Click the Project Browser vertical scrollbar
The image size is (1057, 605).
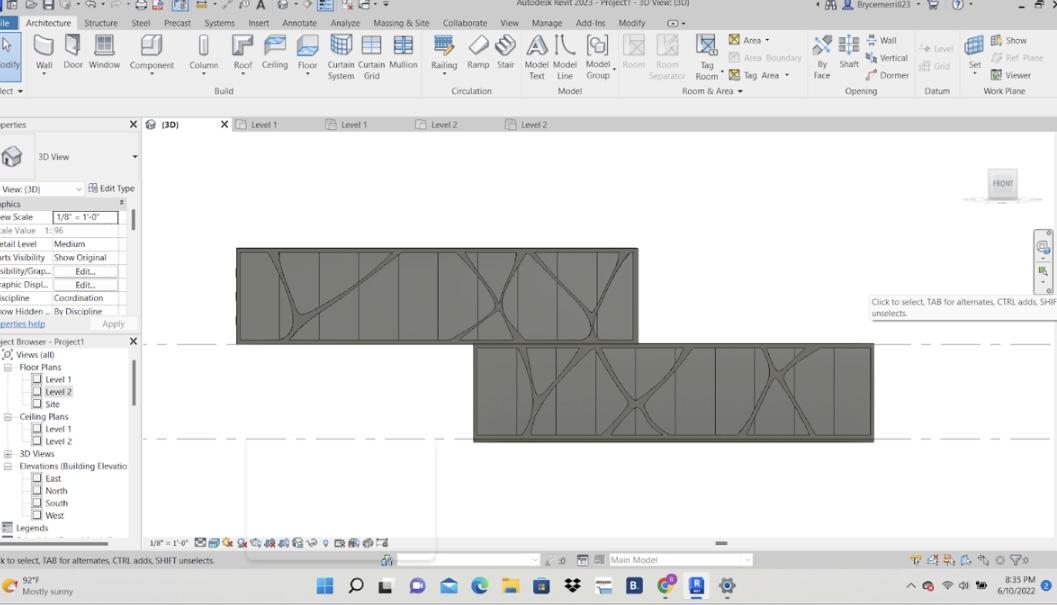click(x=134, y=382)
